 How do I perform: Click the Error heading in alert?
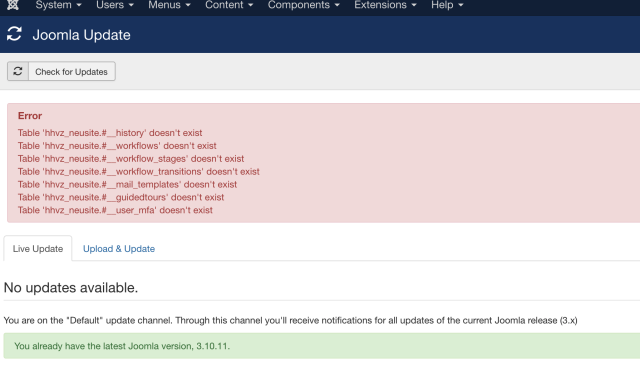tap(30, 116)
